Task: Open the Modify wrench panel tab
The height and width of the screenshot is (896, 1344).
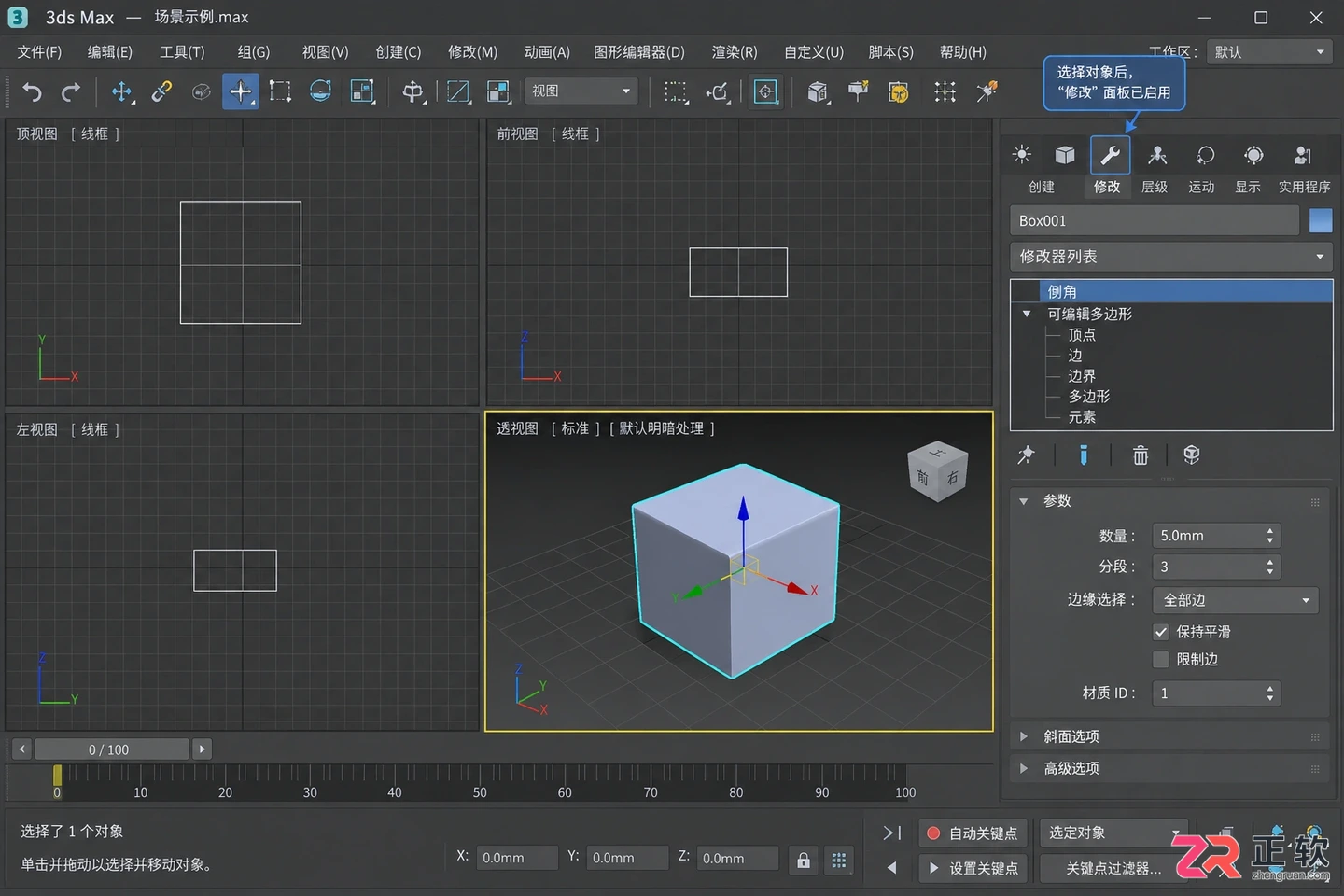Action: [x=1110, y=155]
